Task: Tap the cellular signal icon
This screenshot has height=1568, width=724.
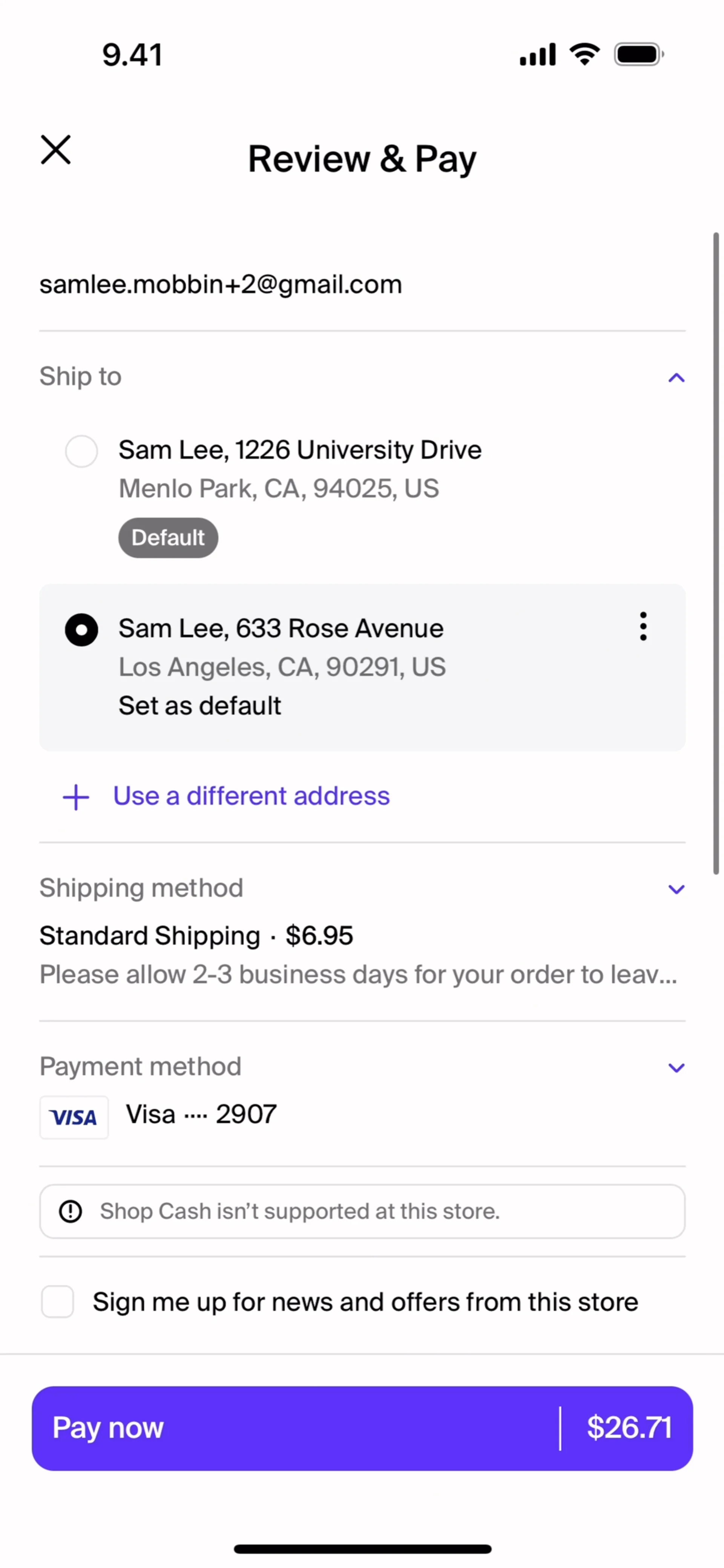Action: 537,55
